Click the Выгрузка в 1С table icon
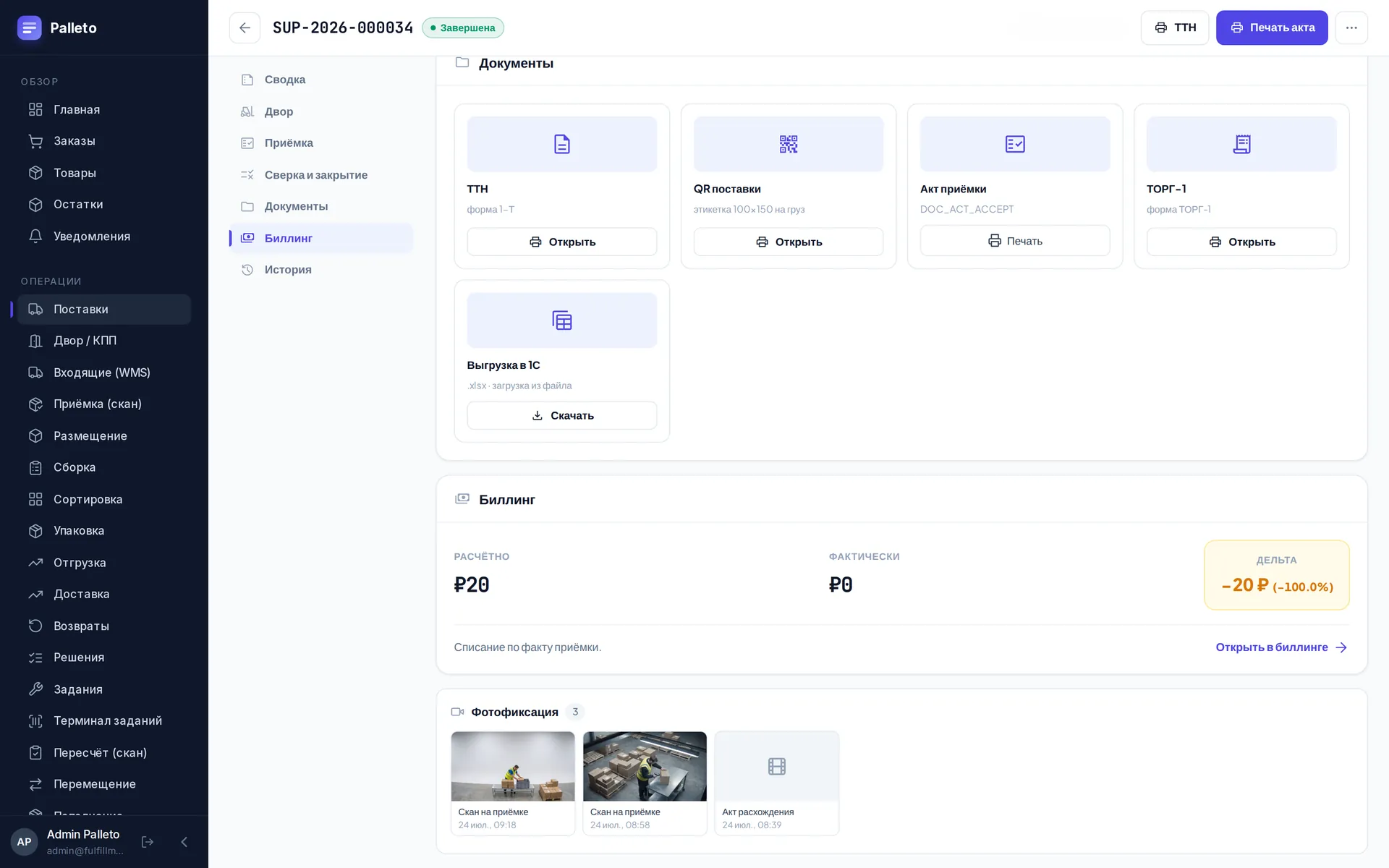The height and width of the screenshot is (868, 1389). click(x=562, y=320)
